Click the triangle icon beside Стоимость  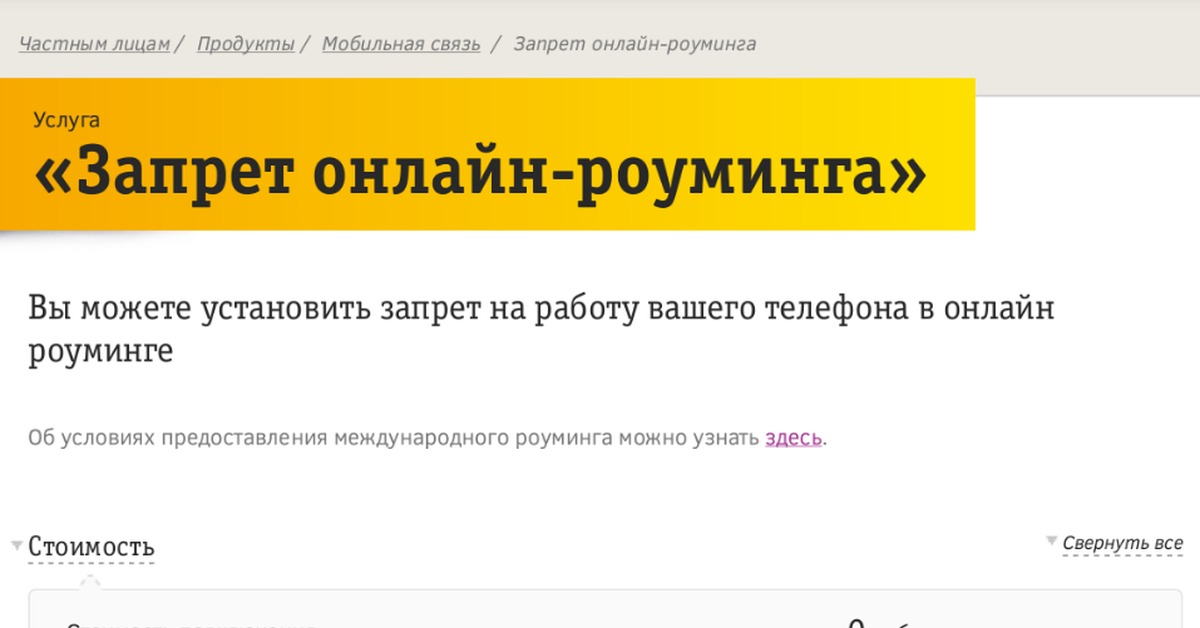point(17,546)
